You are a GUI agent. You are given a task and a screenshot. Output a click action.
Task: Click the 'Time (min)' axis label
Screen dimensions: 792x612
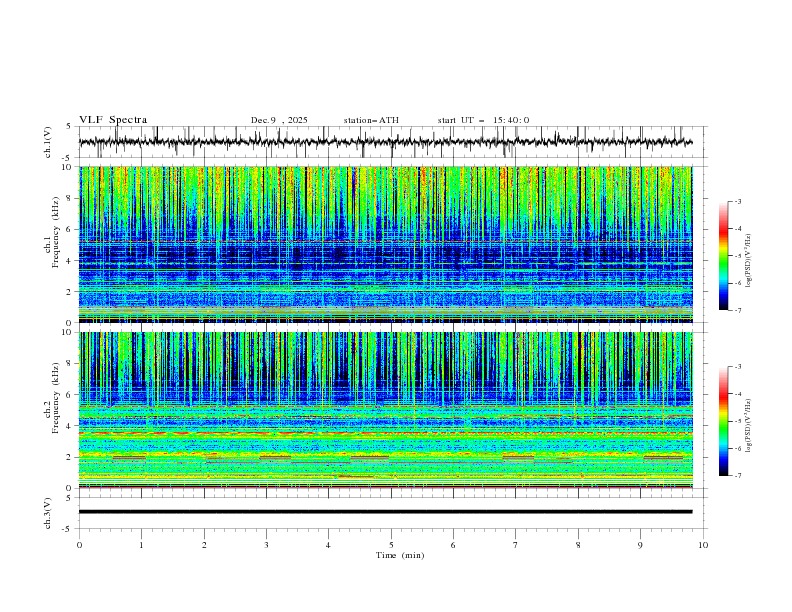coord(400,555)
